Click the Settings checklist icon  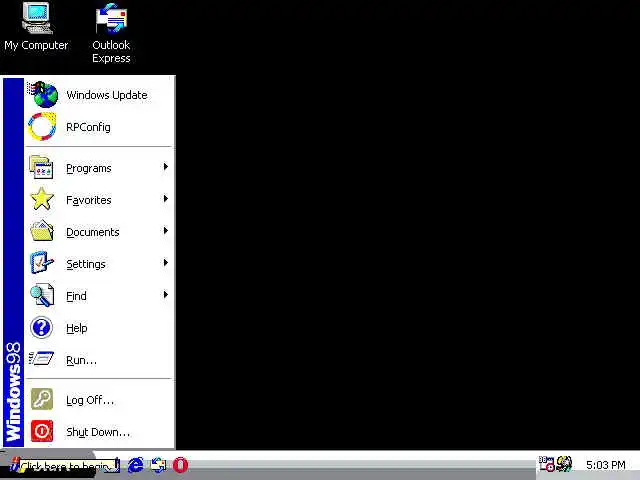[x=42, y=263]
